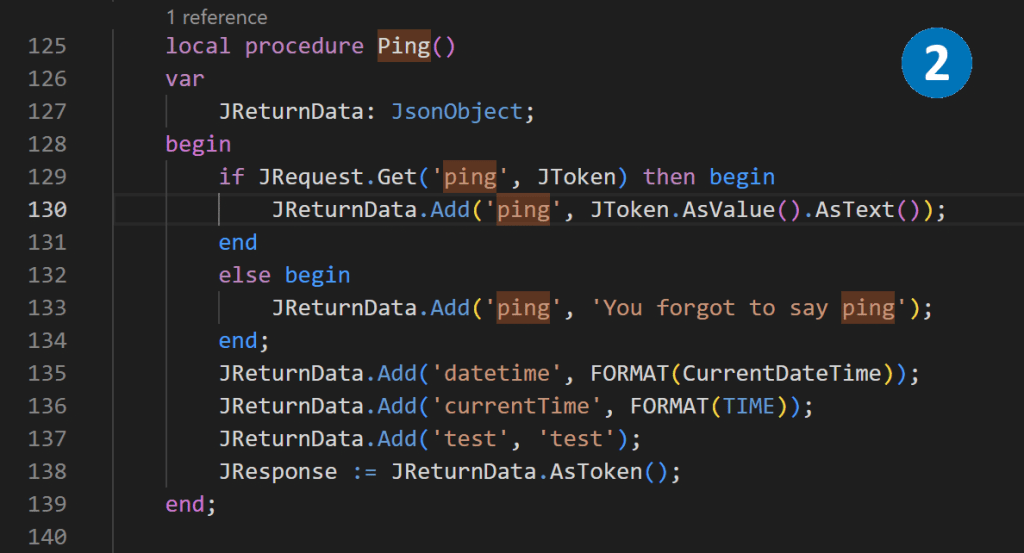
Task: Click the blue circled number 2 badge
Action: 936,64
